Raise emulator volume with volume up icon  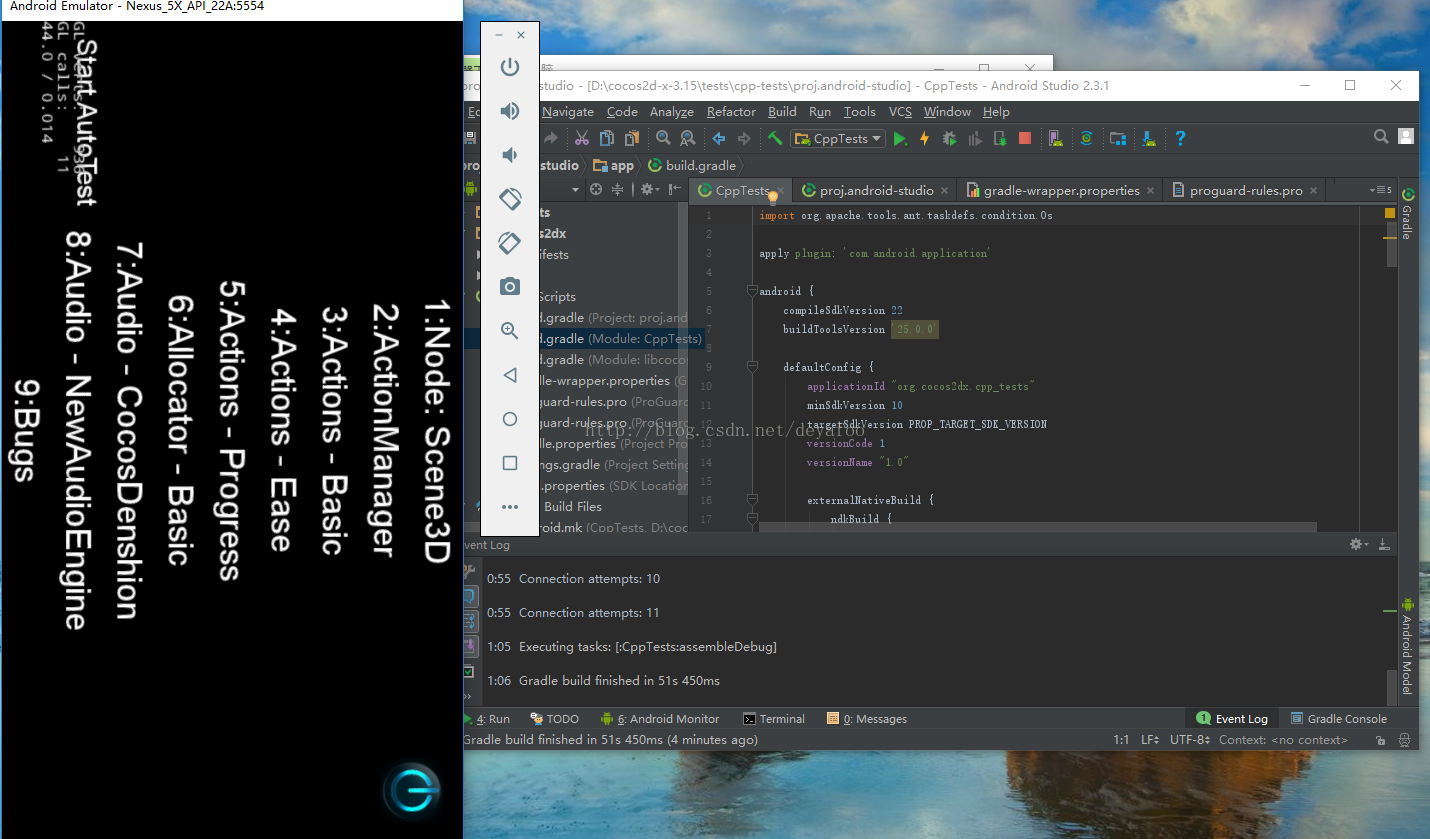(510, 111)
